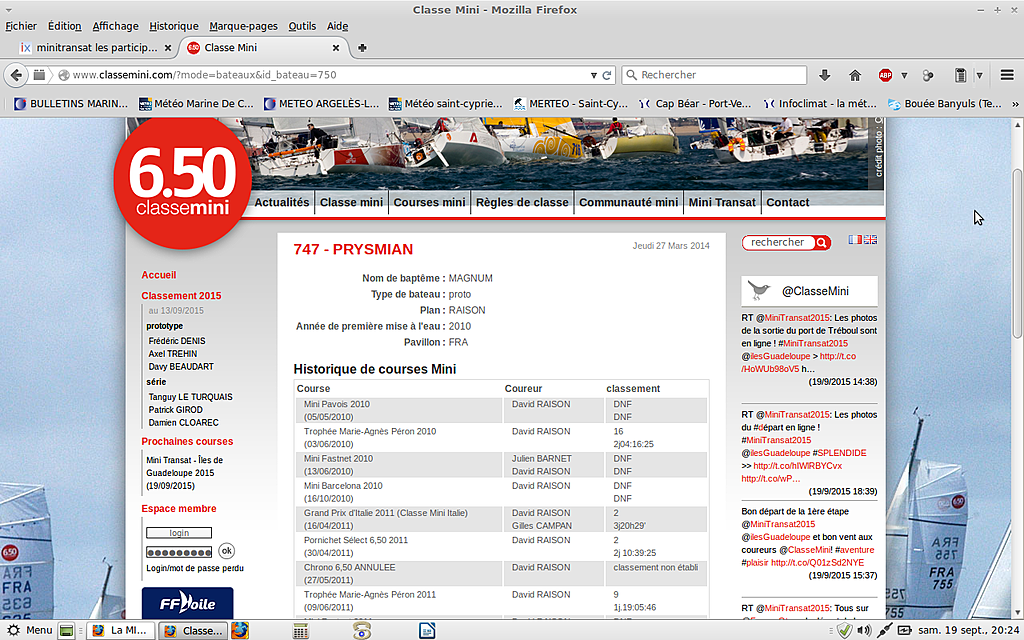This screenshot has height=640, width=1024.
Task: Open the Linux Mint Menu button
Action: (29, 630)
